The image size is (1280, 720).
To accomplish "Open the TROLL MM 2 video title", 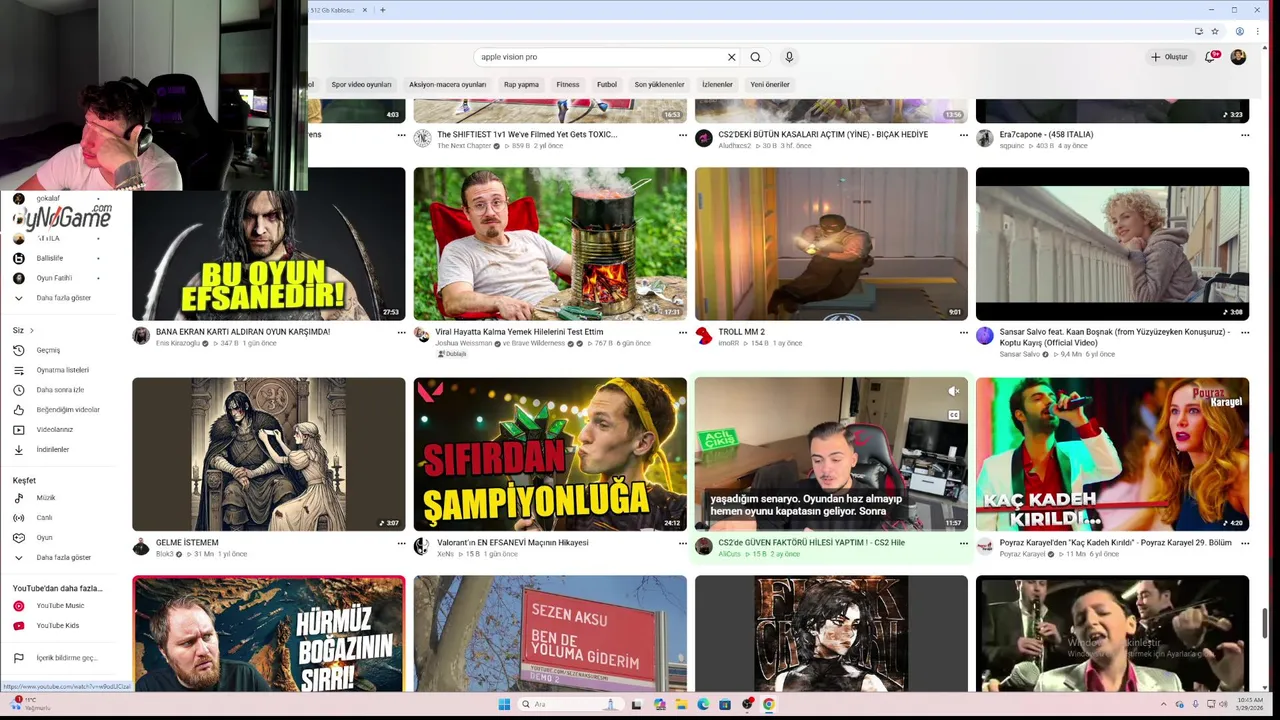I will click(741, 332).
